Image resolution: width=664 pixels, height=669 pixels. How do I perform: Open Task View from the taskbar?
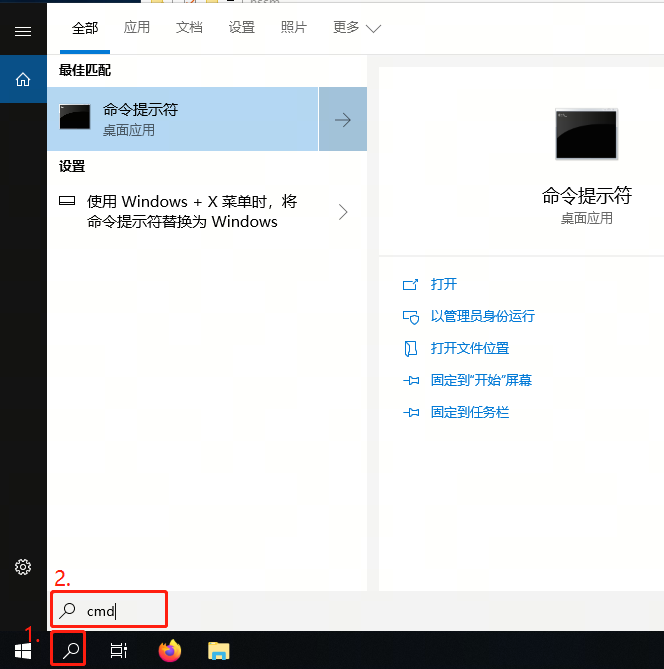(118, 651)
